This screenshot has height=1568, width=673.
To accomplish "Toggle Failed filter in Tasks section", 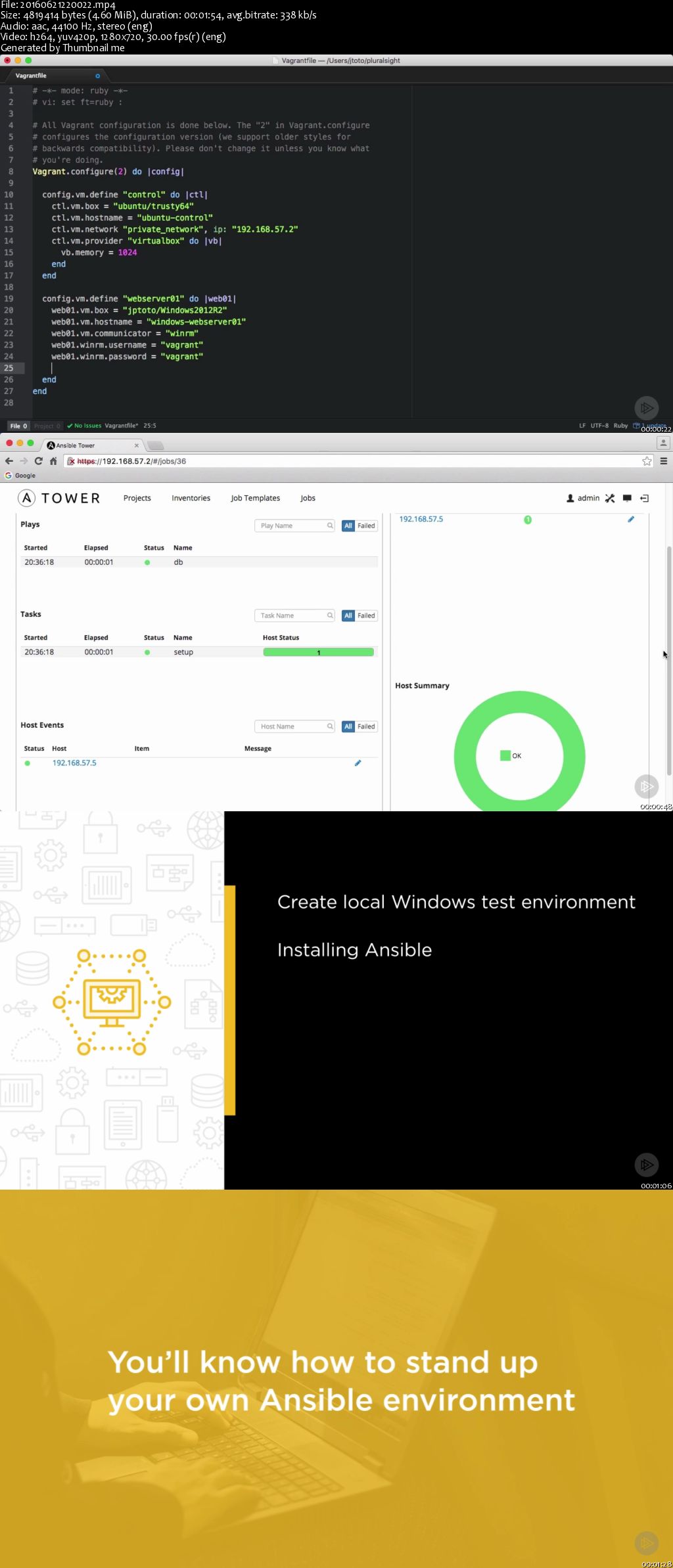I will (x=366, y=616).
